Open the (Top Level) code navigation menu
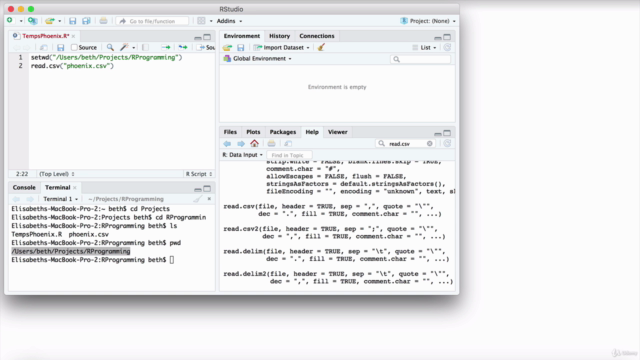The image size is (640, 360). 57,174
